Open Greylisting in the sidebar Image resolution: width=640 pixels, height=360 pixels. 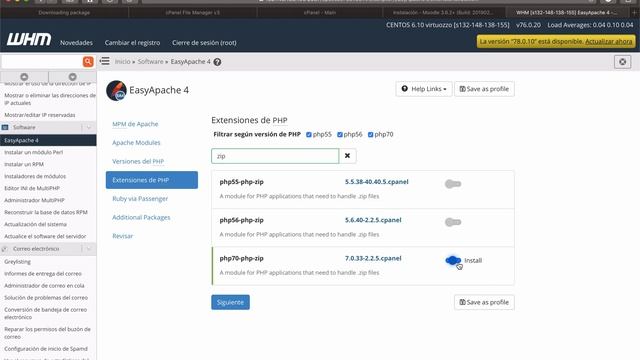coord(18,262)
